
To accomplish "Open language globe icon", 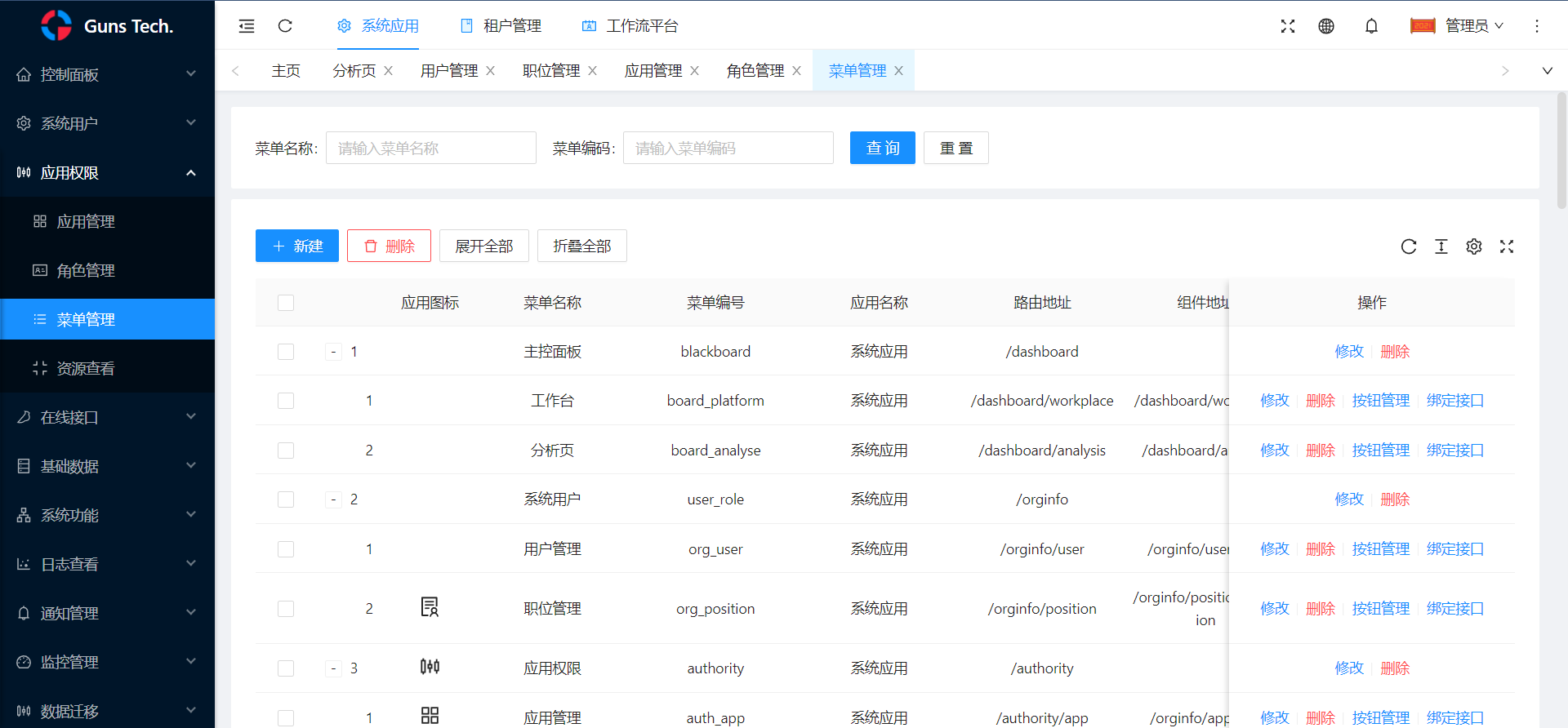I will 1326,26.
